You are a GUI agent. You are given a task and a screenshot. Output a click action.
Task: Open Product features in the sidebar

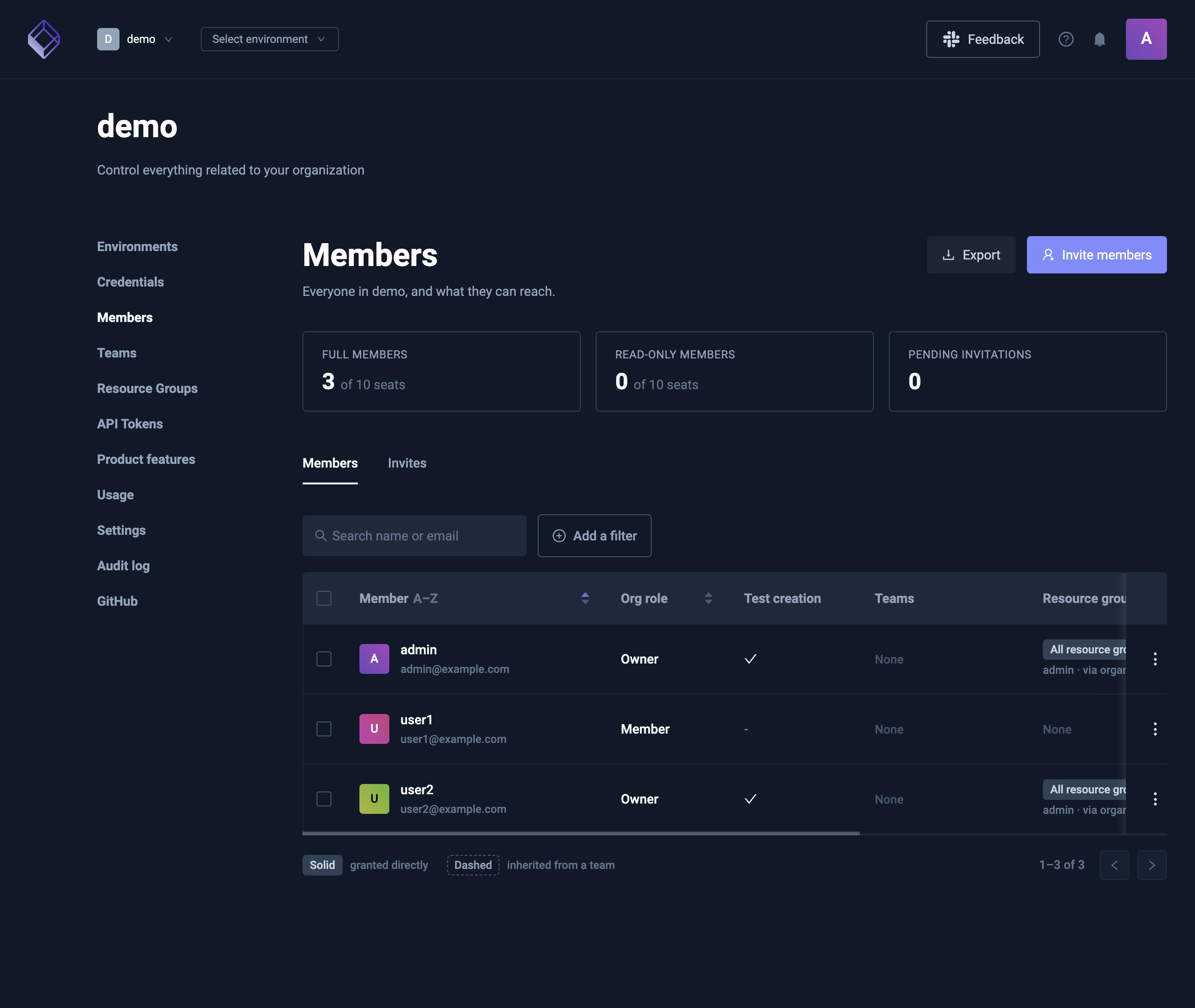tap(146, 459)
